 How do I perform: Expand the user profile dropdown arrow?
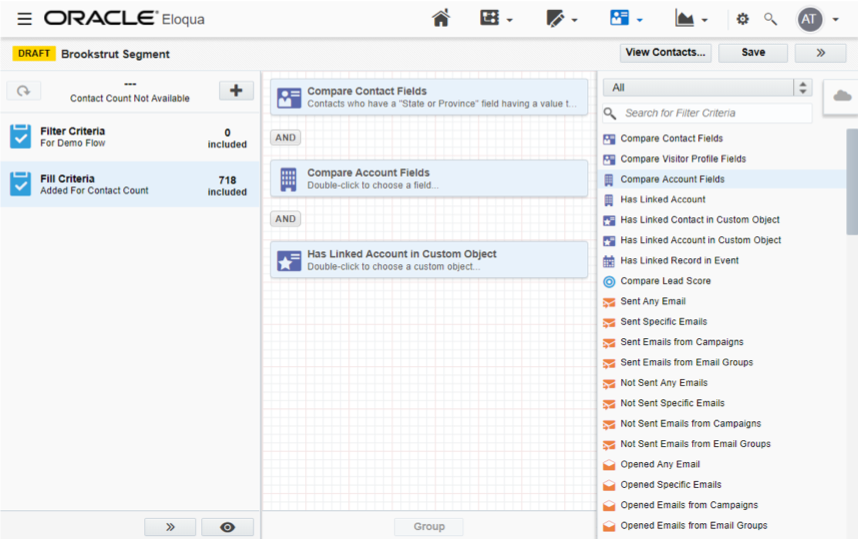coord(836,20)
